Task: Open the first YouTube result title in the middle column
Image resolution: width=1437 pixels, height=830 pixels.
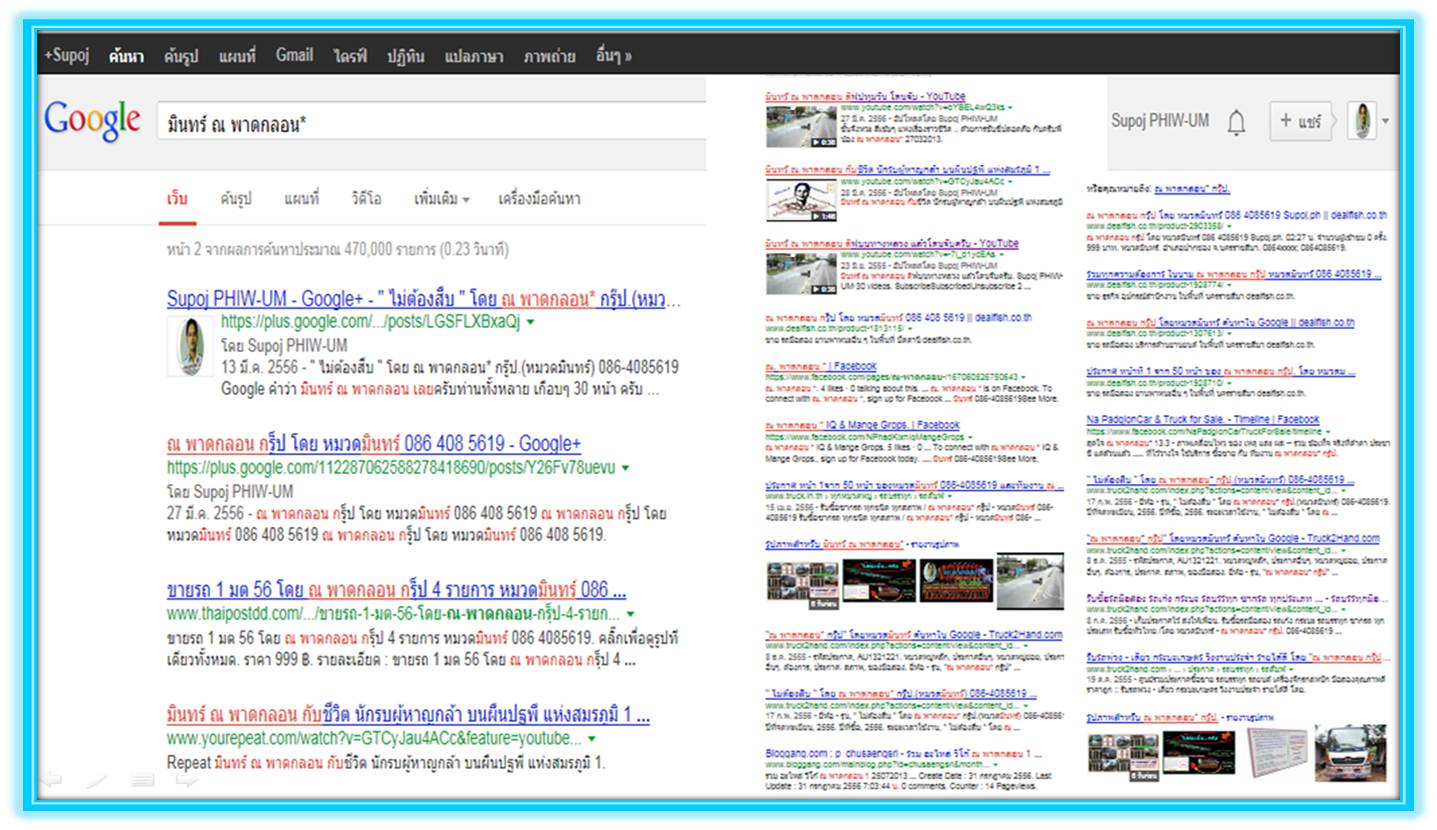Action: click(x=865, y=96)
